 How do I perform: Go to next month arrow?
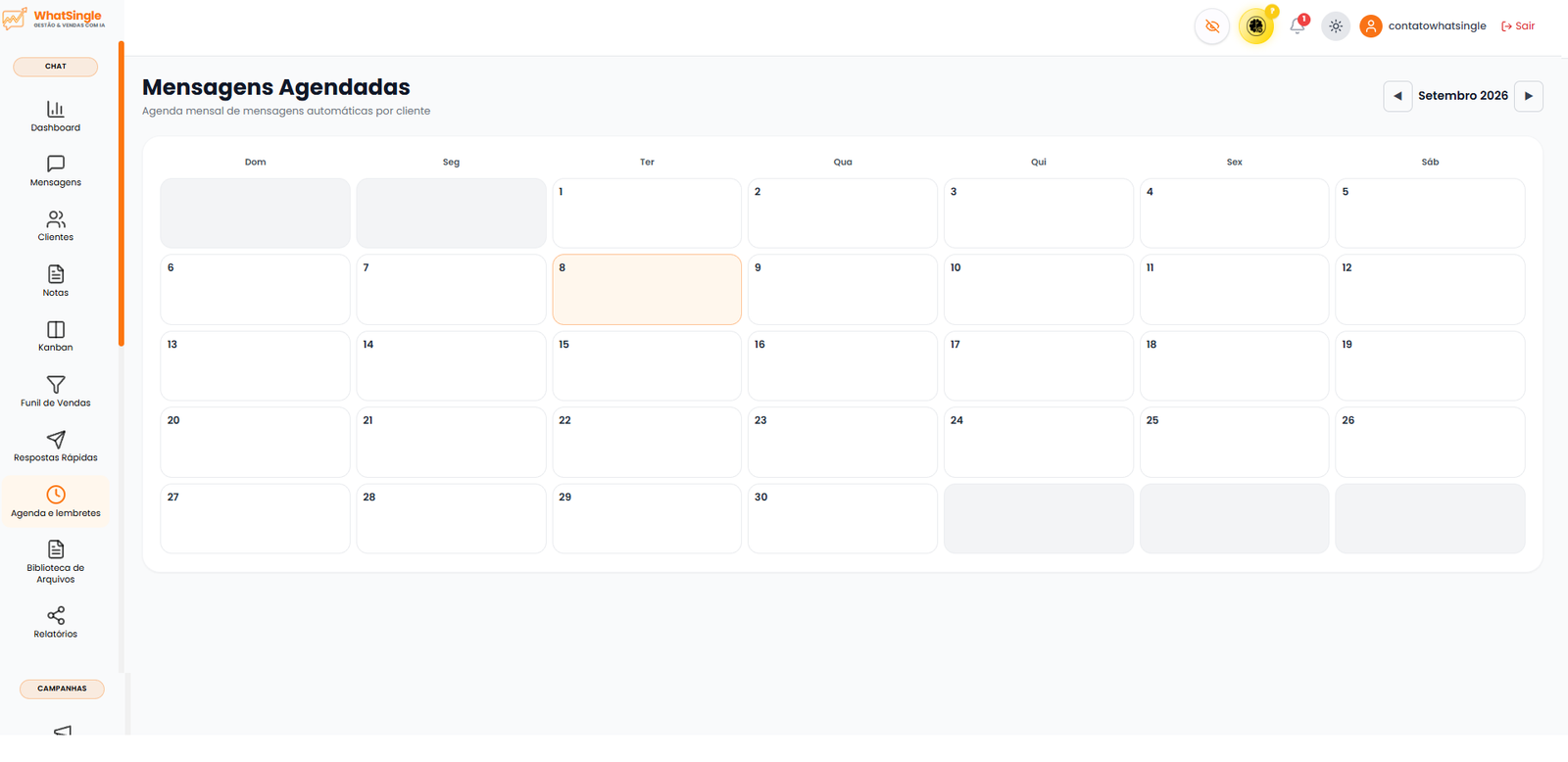(1529, 96)
